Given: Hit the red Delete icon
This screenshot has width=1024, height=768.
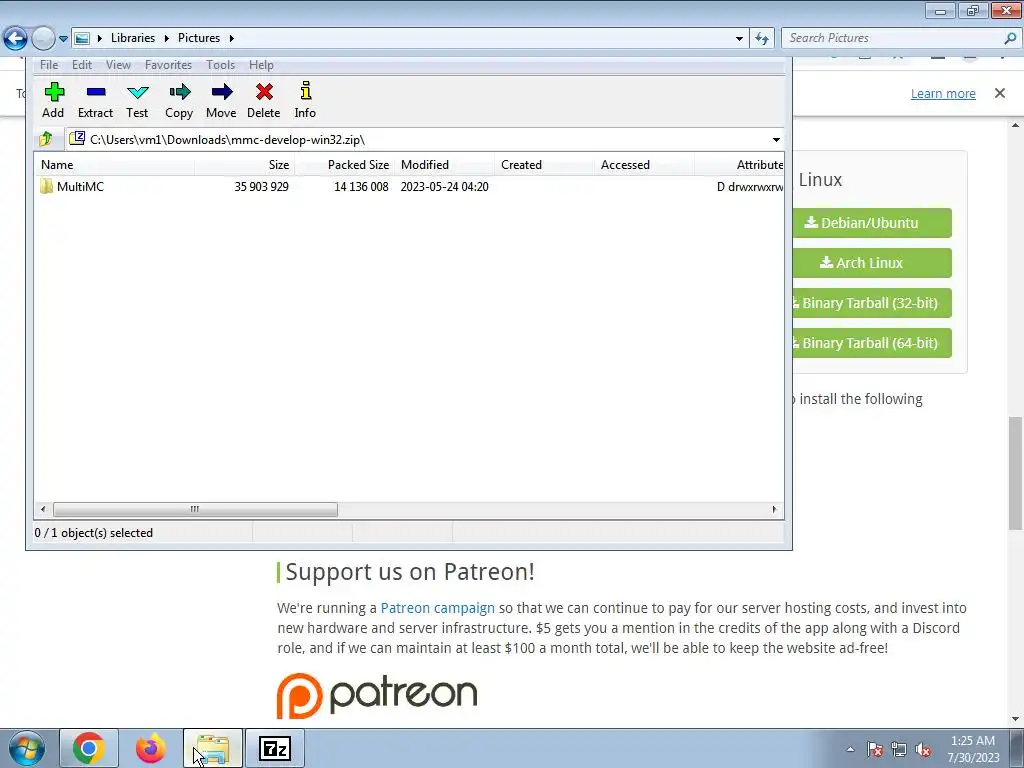Looking at the screenshot, I should coord(264,100).
